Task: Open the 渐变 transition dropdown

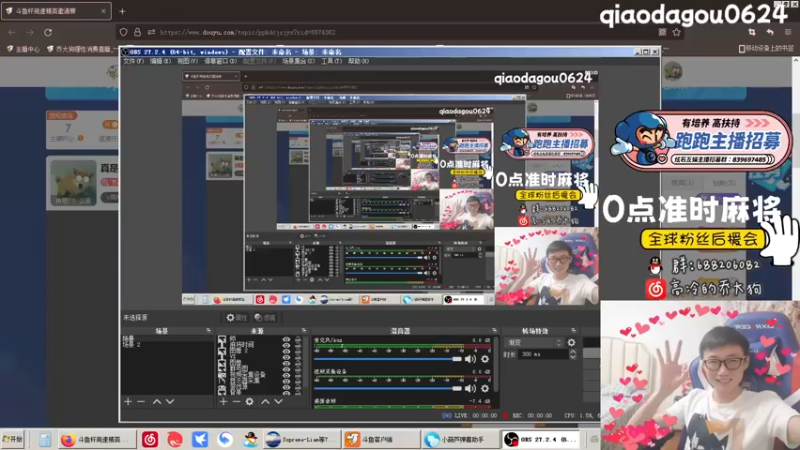Action: pos(533,343)
